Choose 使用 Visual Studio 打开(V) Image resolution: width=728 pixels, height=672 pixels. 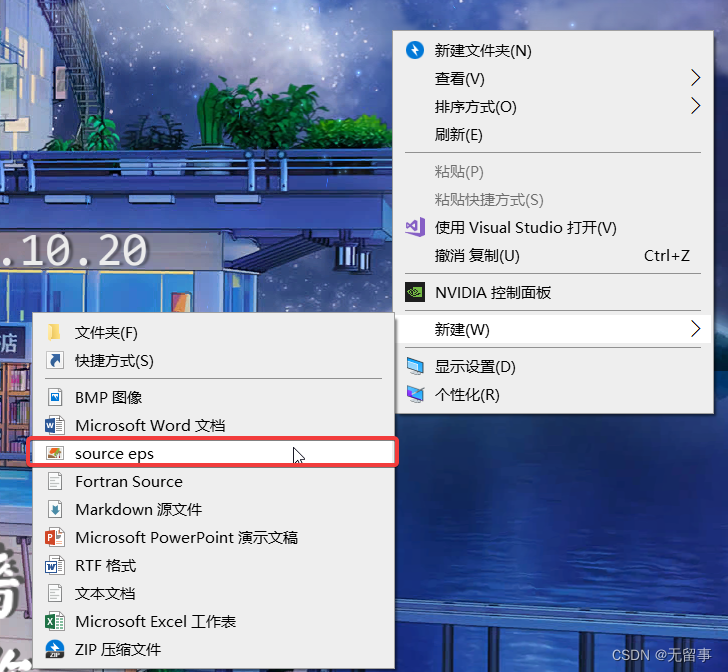tap(553, 227)
